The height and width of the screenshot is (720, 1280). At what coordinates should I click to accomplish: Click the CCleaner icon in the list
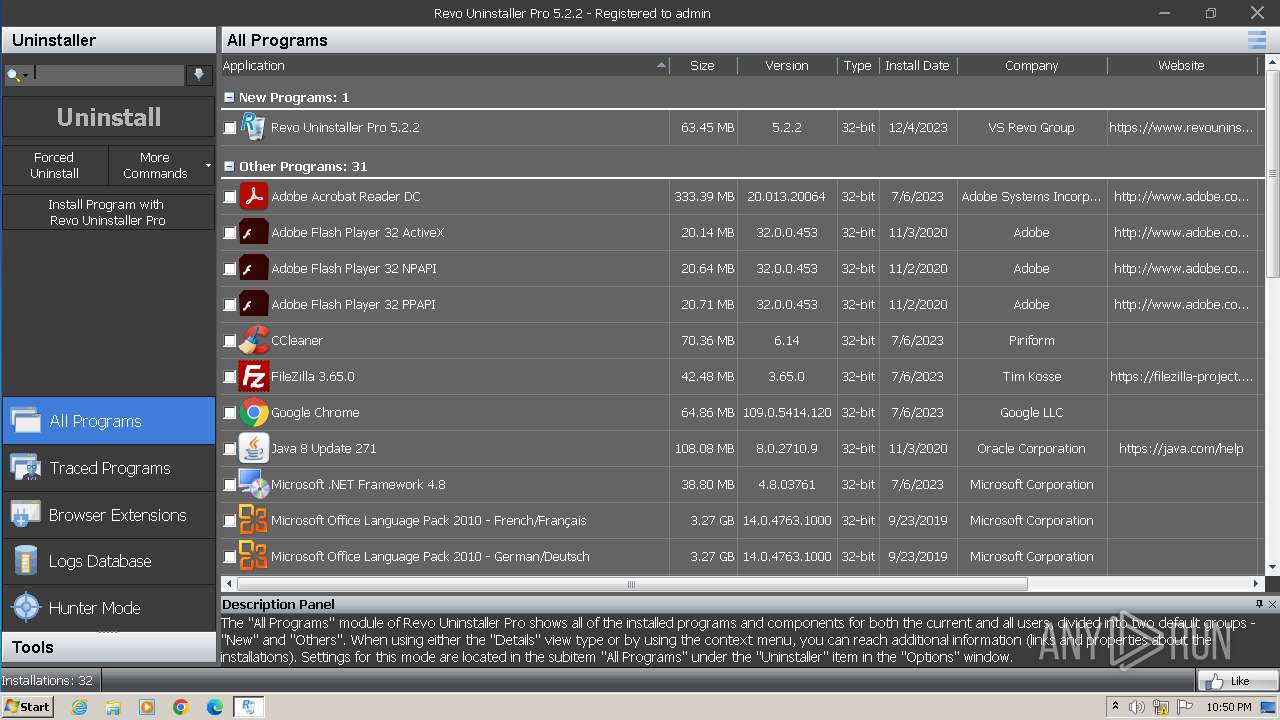pos(253,340)
